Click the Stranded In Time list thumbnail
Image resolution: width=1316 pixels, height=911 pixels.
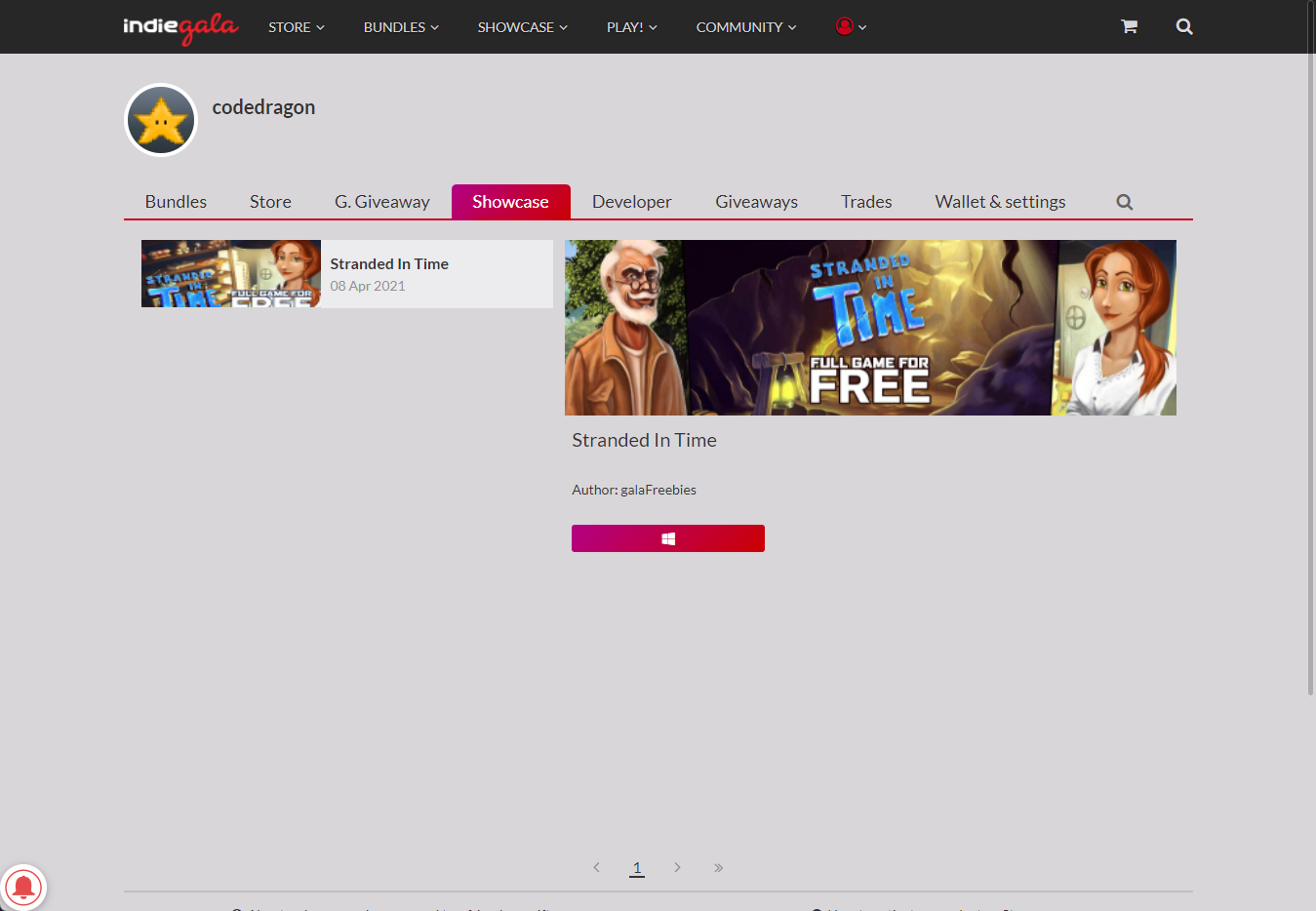tap(231, 274)
